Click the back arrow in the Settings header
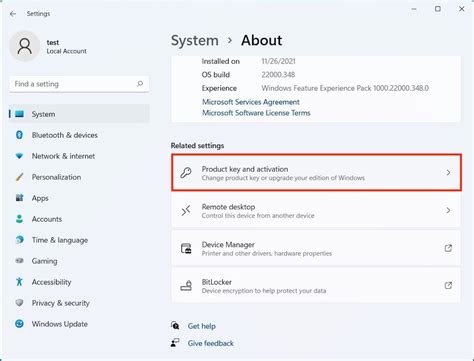The image size is (474, 361). tap(13, 14)
